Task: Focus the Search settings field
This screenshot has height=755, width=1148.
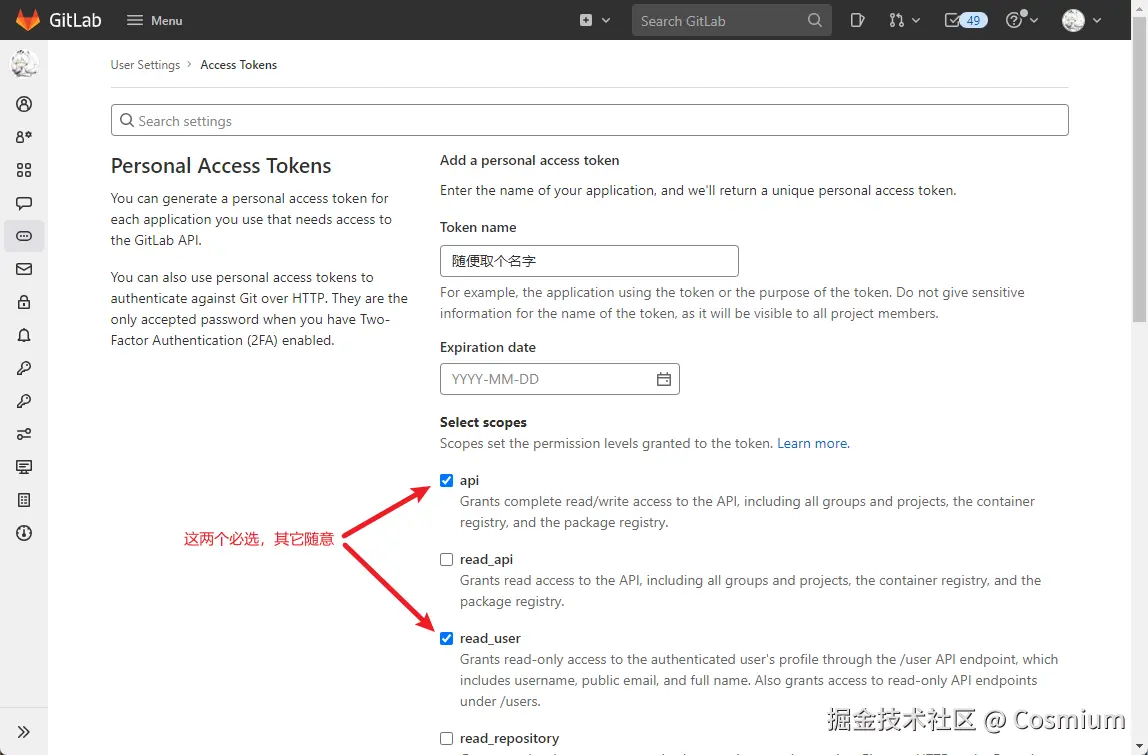Action: 589,120
